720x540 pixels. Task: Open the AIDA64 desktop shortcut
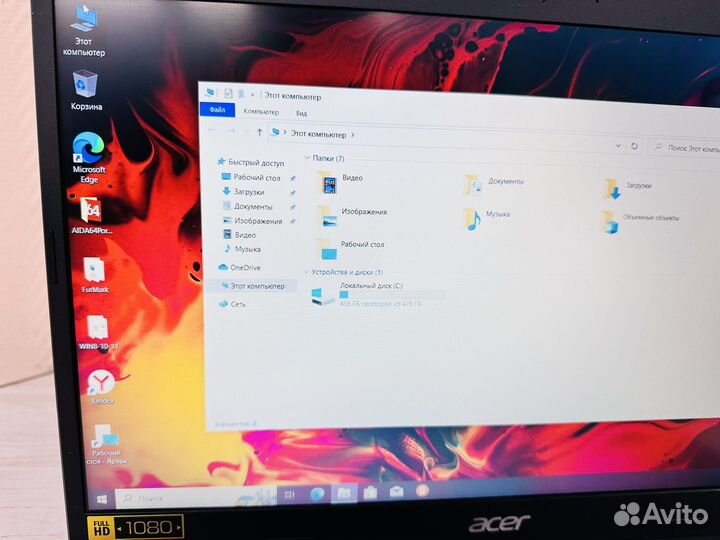92,216
